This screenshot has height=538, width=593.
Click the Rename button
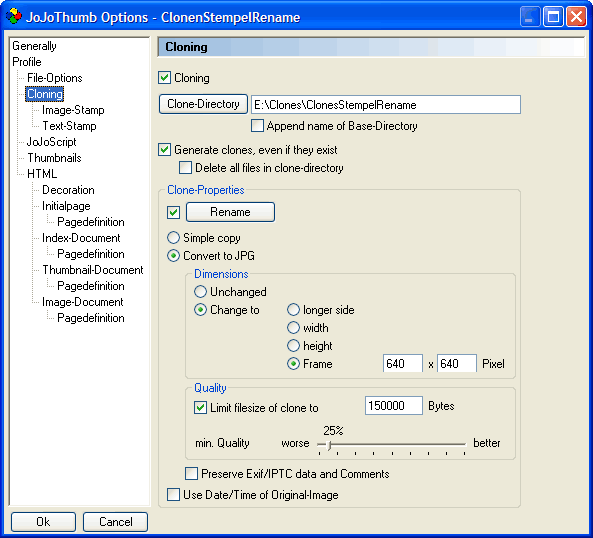point(230,212)
